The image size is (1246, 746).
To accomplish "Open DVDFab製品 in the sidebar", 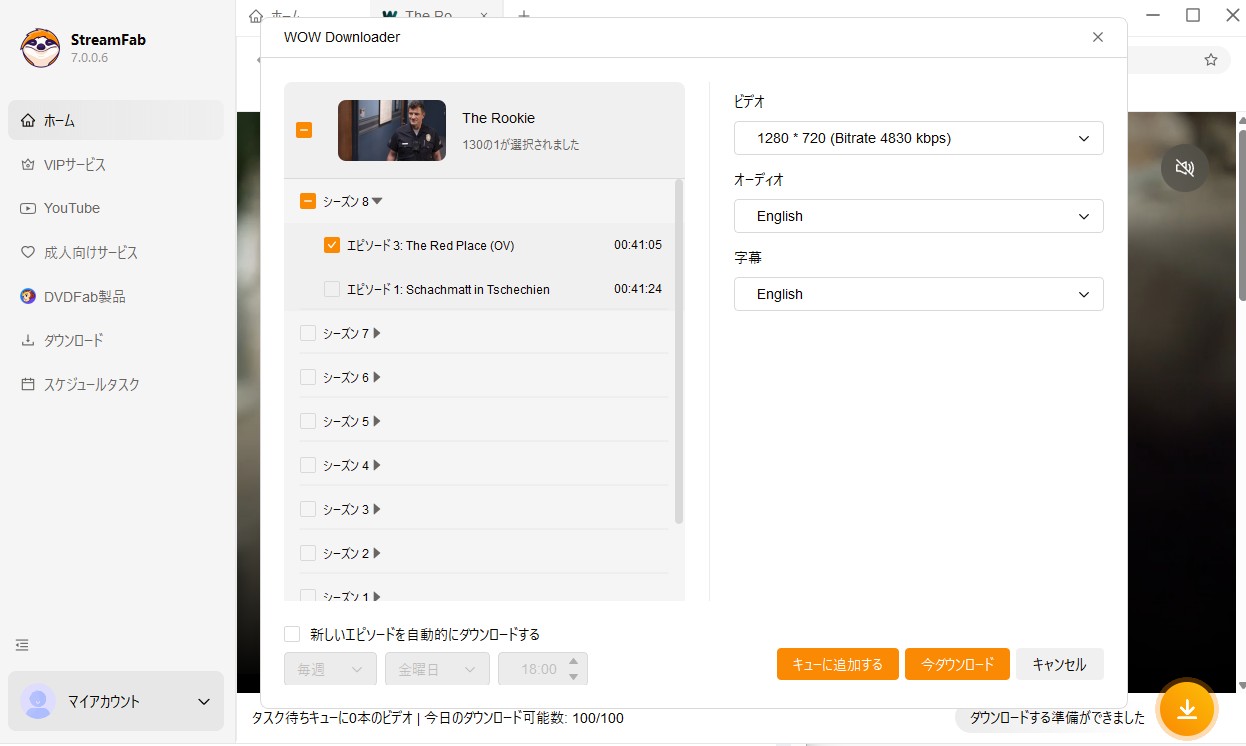I will coord(84,296).
